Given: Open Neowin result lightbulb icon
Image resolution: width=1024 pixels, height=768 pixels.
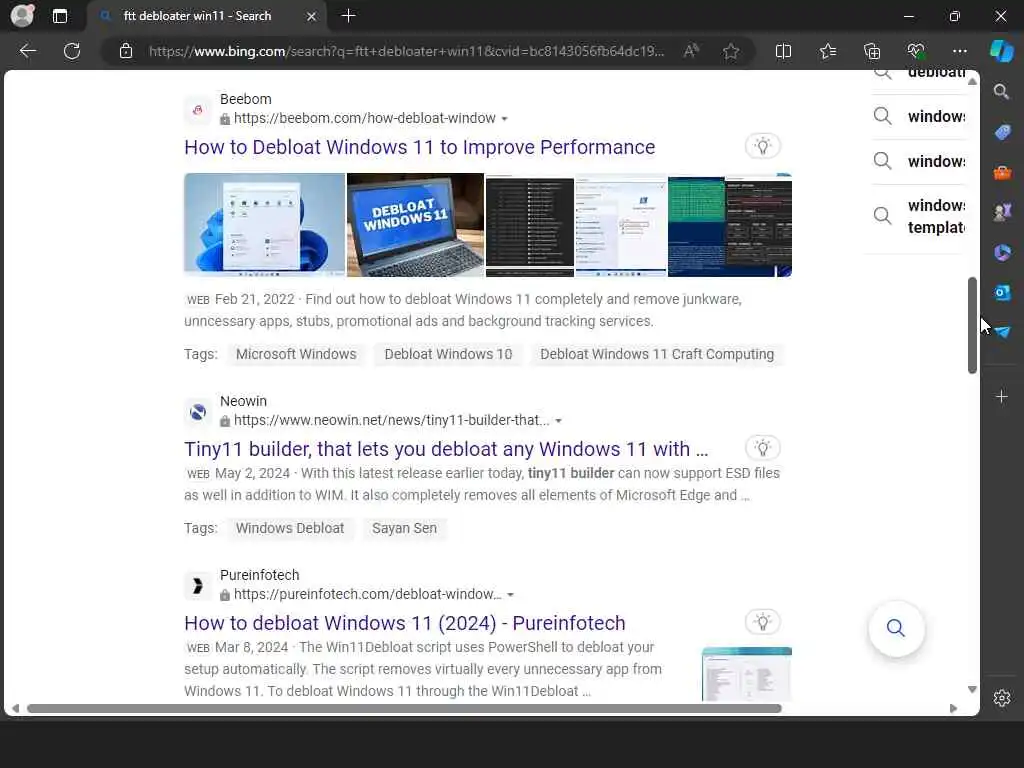Looking at the screenshot, I should pos(763,448).
